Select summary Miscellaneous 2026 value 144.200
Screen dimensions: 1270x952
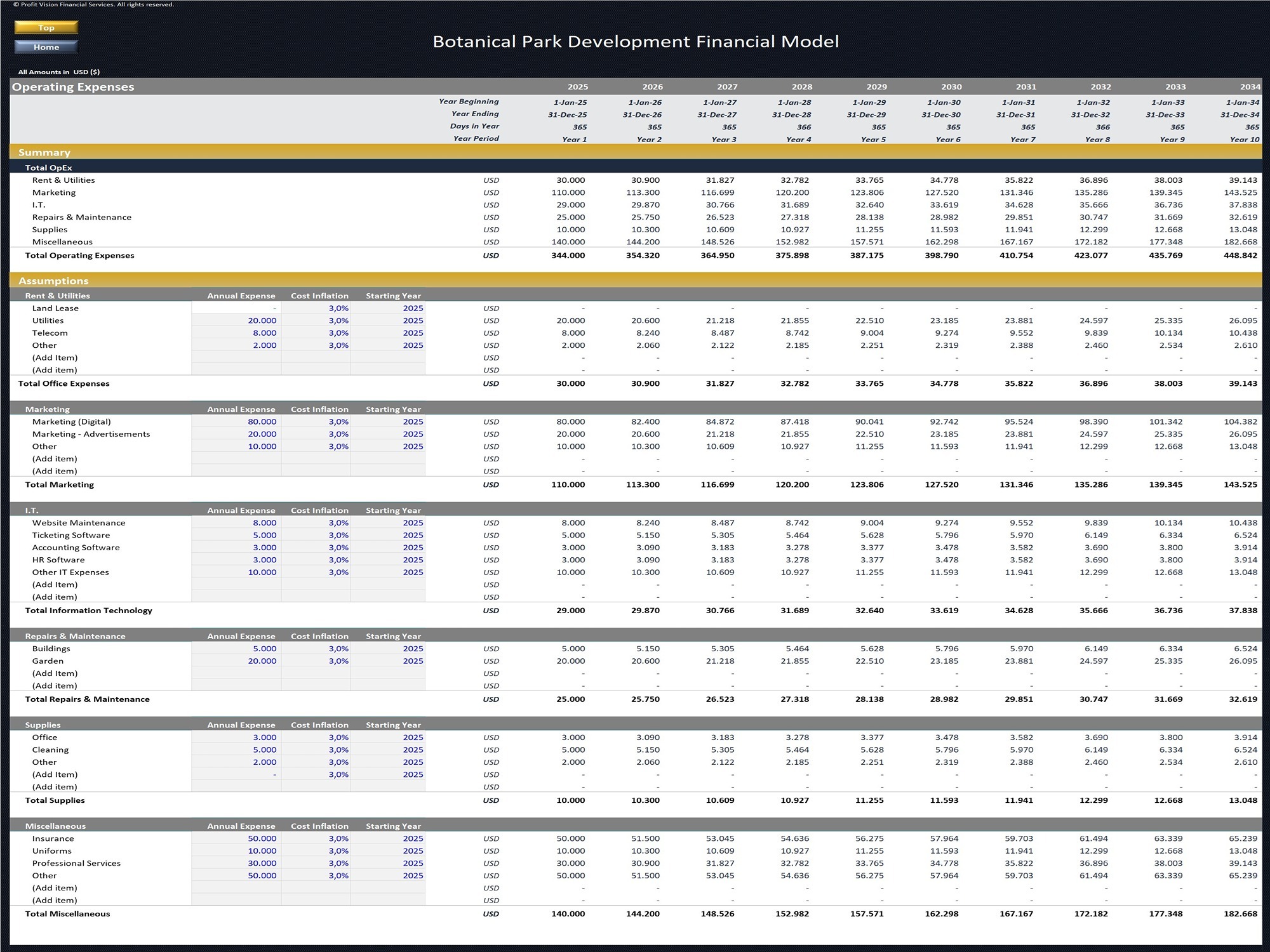[643, 242]
